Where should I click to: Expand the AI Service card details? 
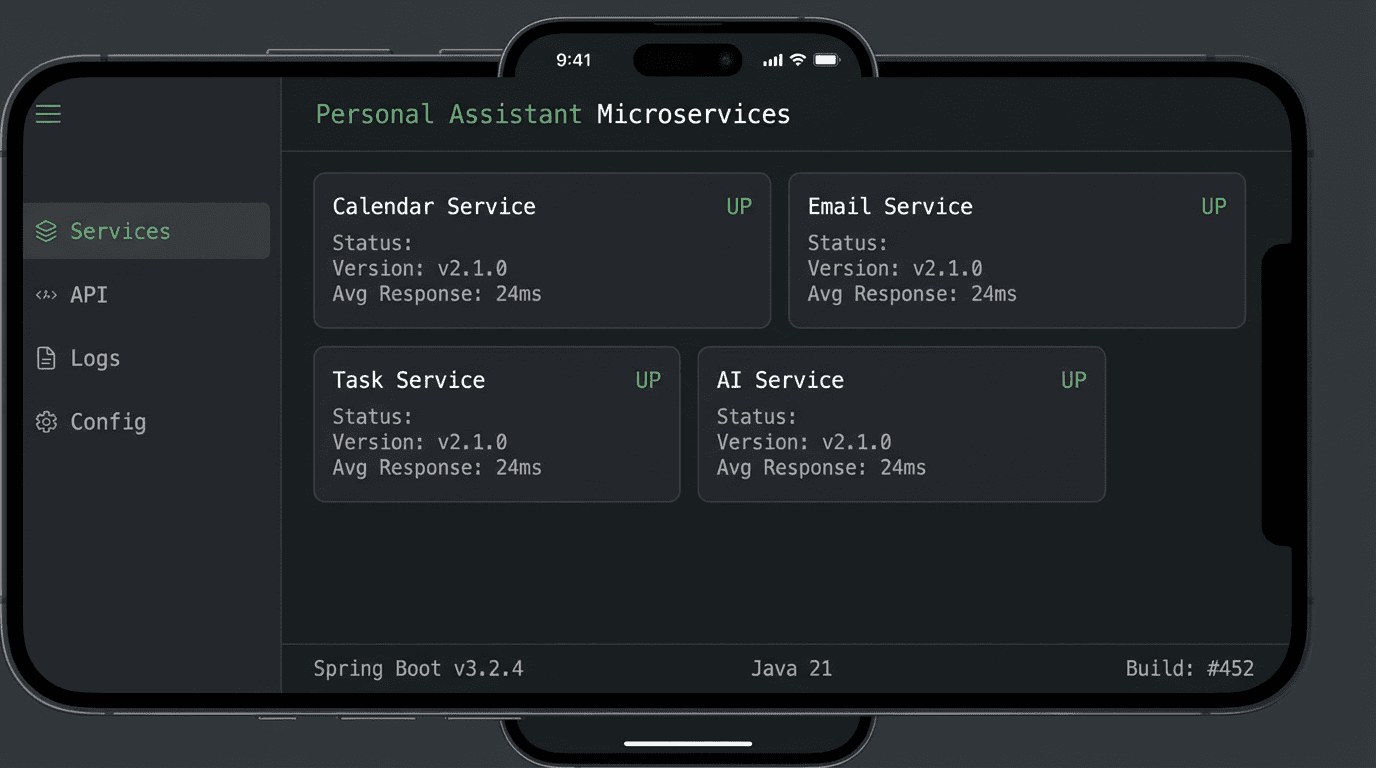tap(901, 424)
